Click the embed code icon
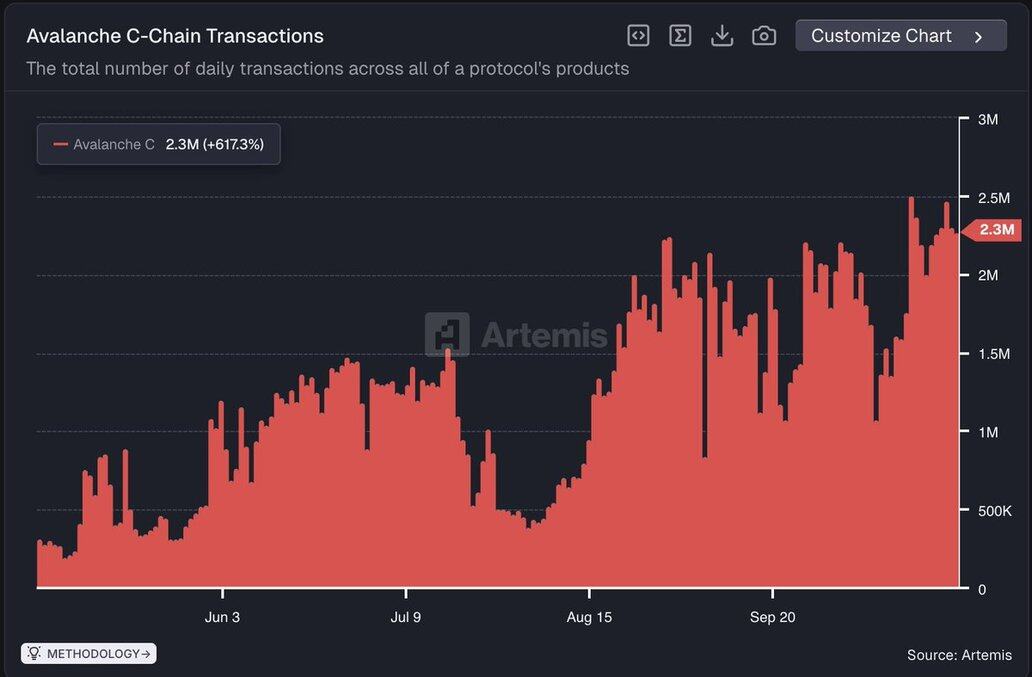The height and width of the screenshot is (677, 1032). [x=638, y=36]
